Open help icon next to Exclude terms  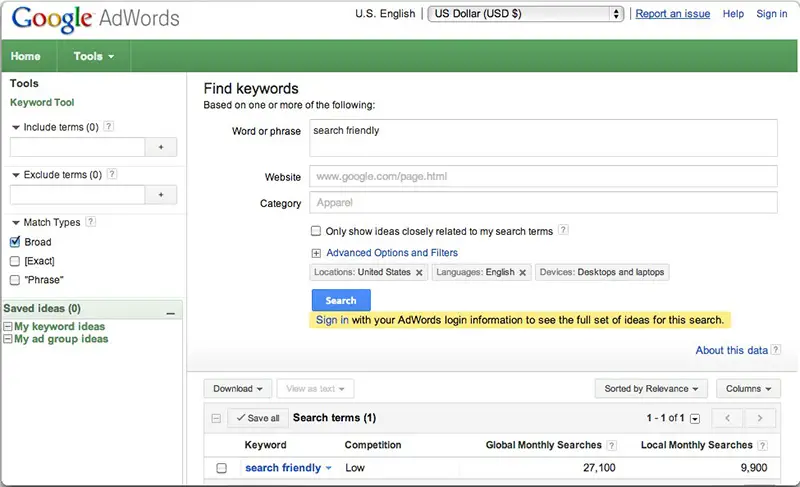(x=112, y=174)
